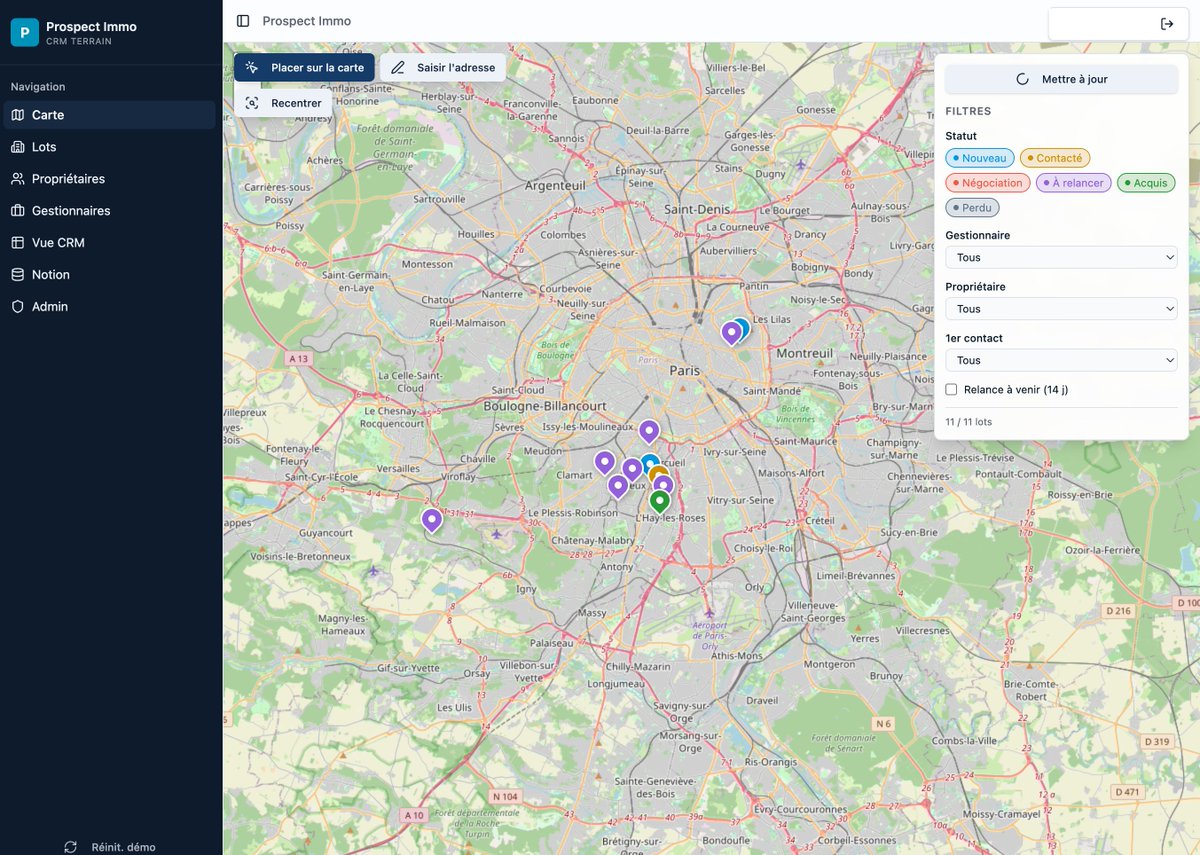Click the "11 / 11 lots" count text
1200x855 pixels.
tap(969, 422)
